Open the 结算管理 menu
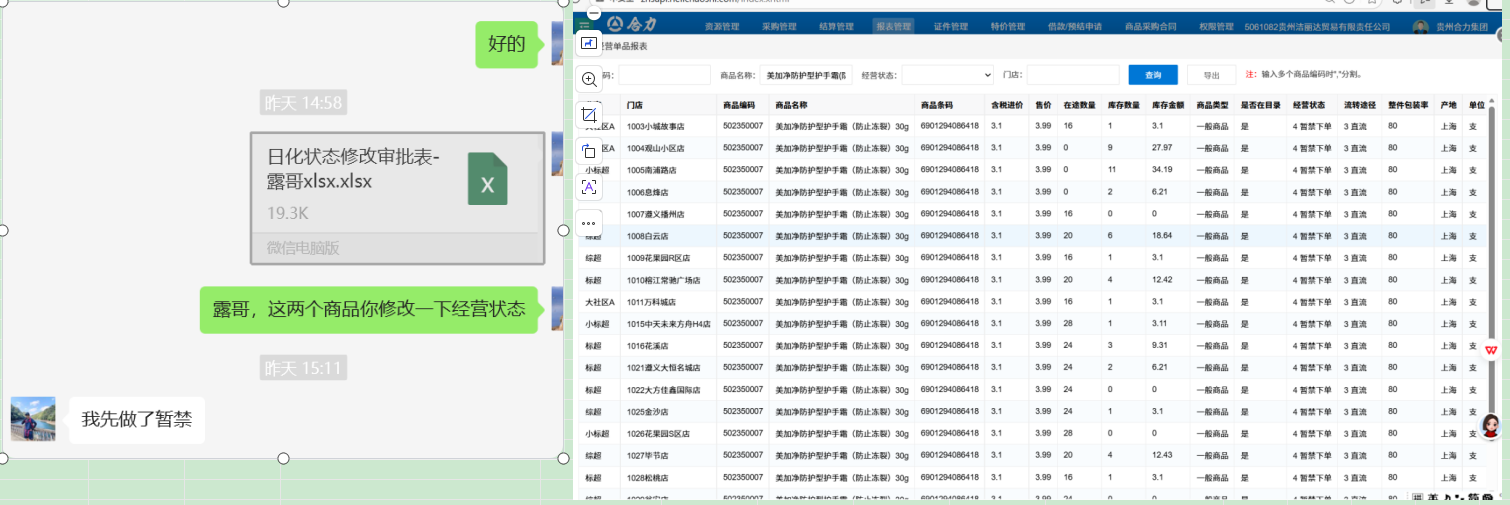This screenshot has width=1510, height=505. pos(836,26)
